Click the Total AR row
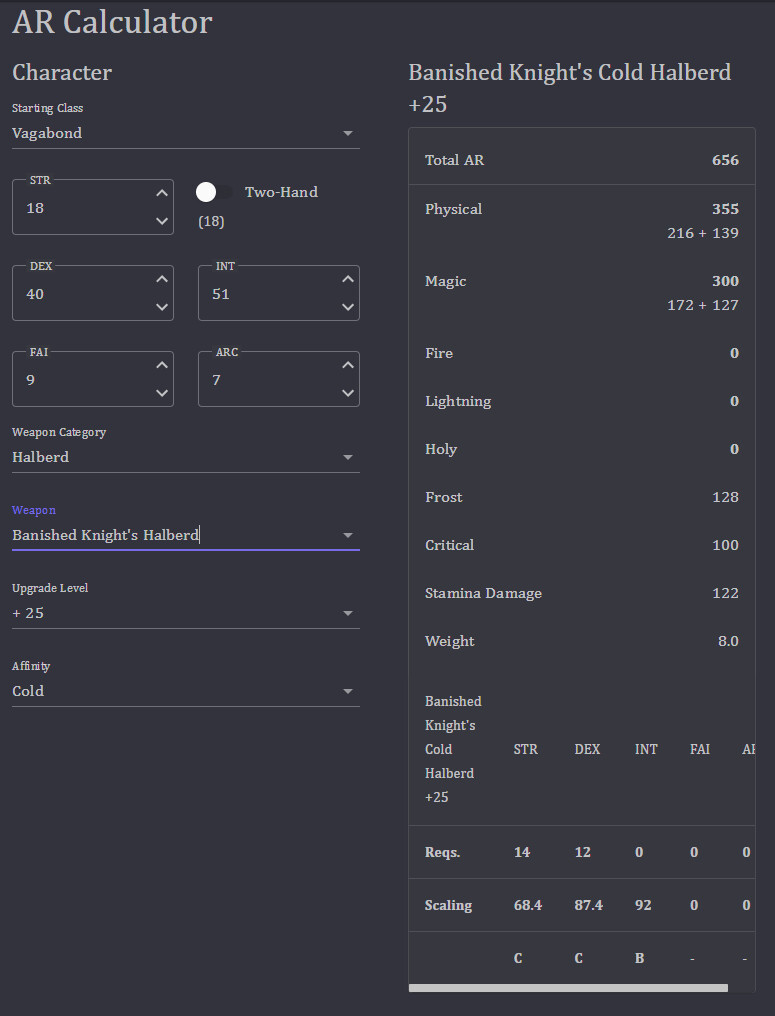 point(582,159)
